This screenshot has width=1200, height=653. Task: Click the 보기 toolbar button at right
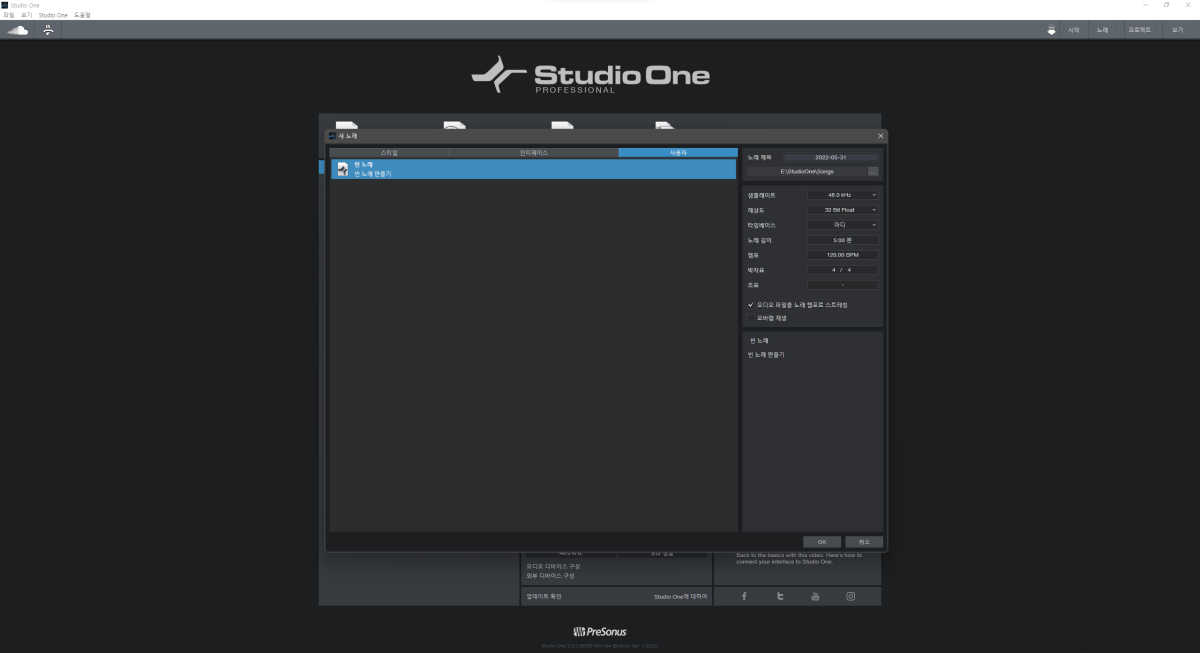(x=1178, y=30)
